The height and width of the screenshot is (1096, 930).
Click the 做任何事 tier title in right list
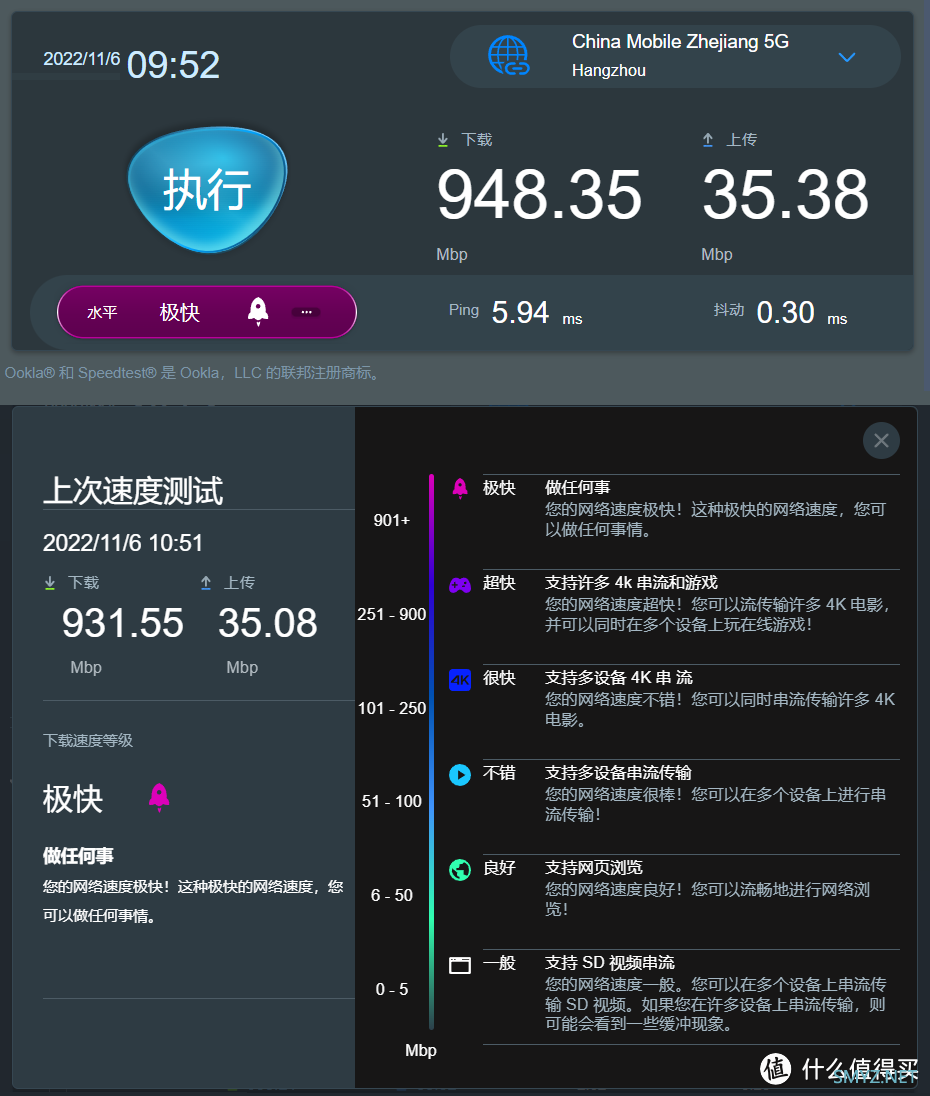(577, 488)
